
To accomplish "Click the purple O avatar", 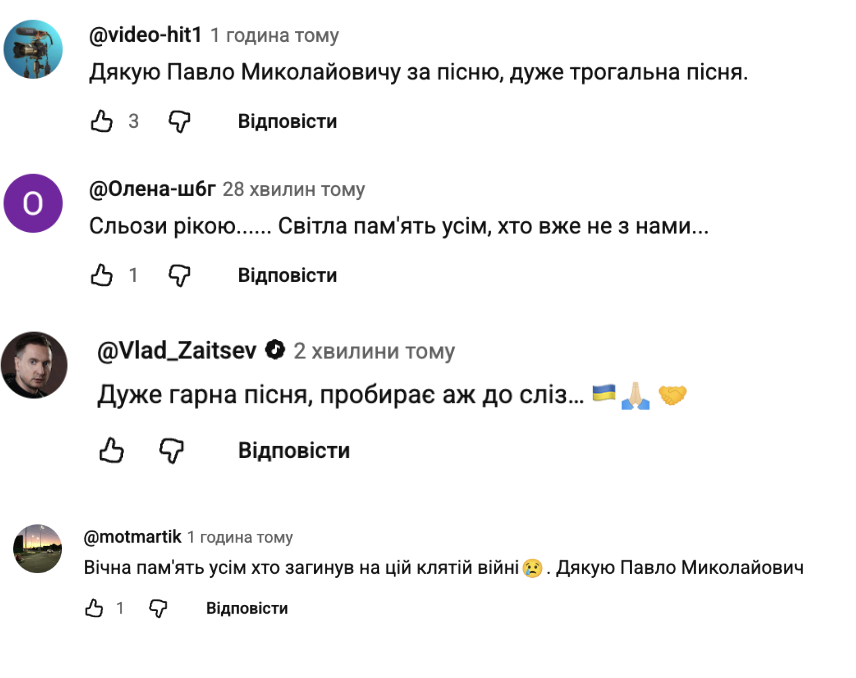I will click(x=34, y=203).
